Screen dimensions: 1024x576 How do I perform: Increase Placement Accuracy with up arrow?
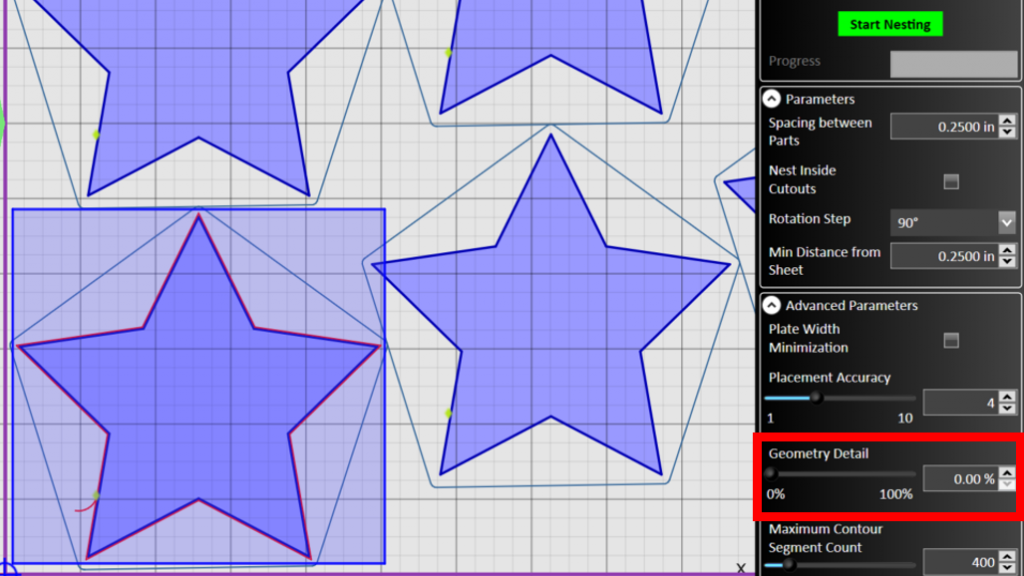[x=1007, y=397]
